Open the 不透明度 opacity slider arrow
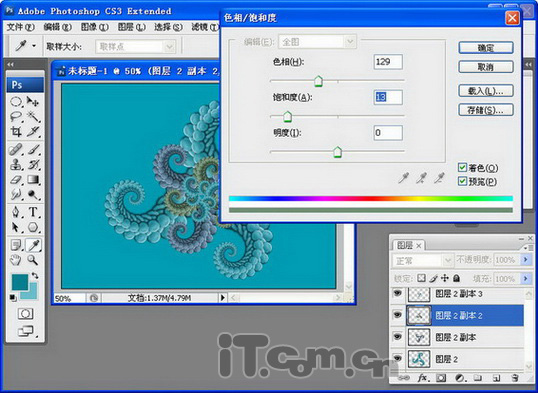Viewport: 538px width, 393px height. [526, 260]
